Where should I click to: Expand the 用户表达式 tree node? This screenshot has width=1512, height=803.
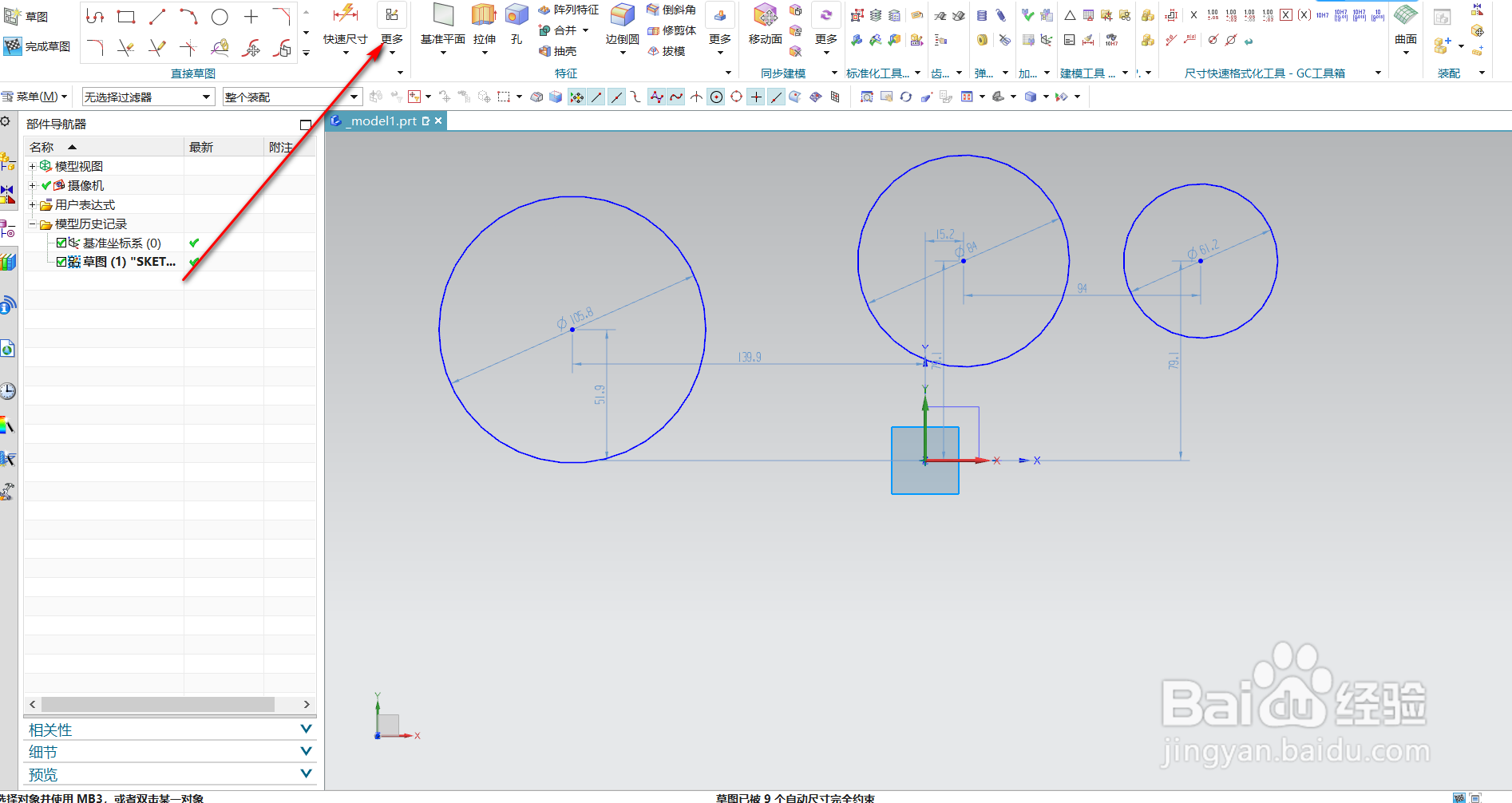pyautogui.click(x=33, y=205)
